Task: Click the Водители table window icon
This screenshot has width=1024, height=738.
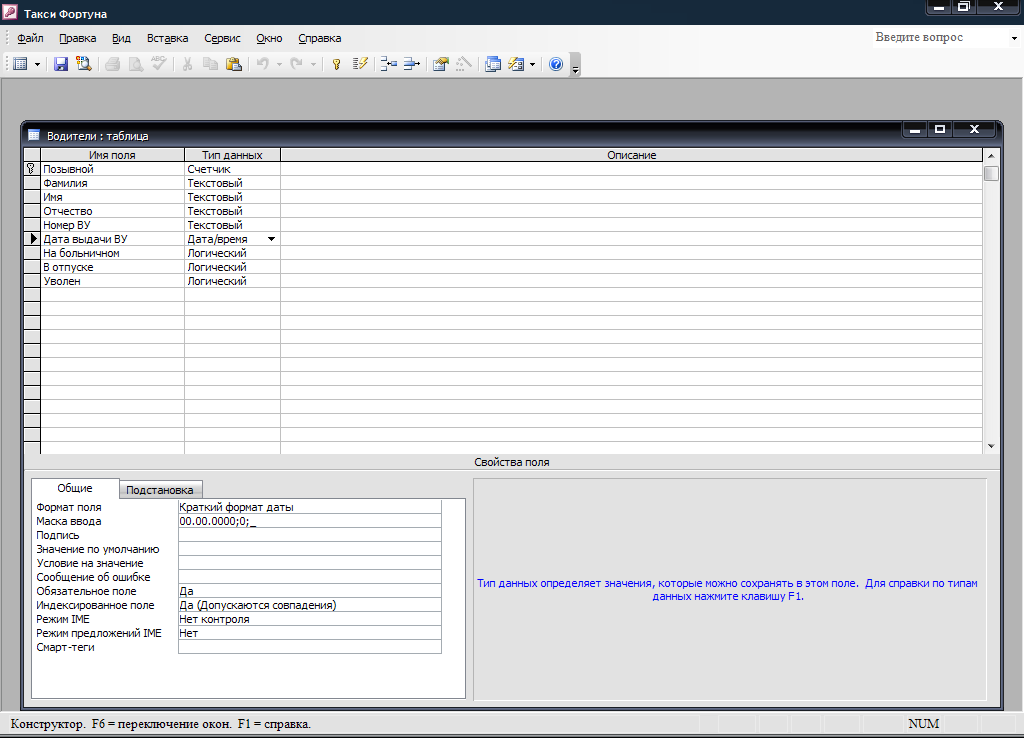Action: pos(33,135)
